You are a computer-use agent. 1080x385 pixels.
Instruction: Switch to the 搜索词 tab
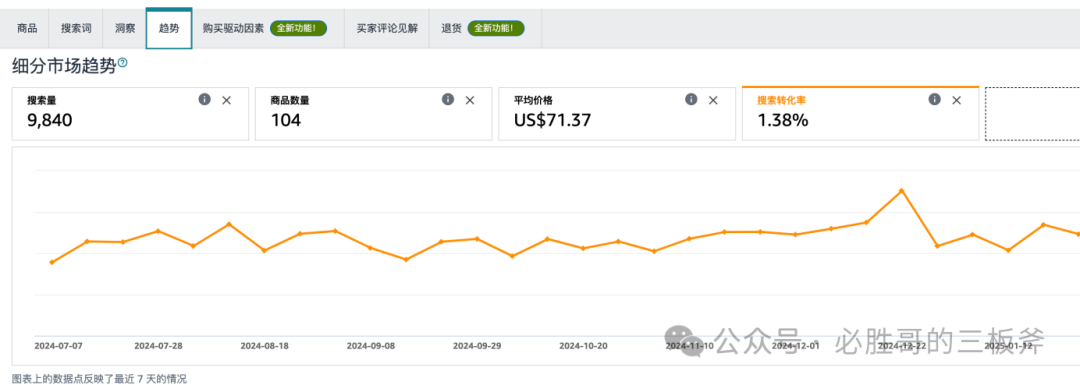coord(75,28)
